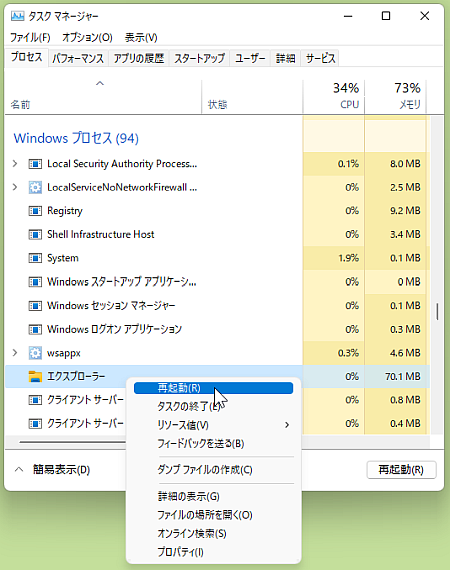The height and width of the screenshot is (570, 450).
Task: Click the Local Security Authority Process icon
Action: (x=35, y=164)
